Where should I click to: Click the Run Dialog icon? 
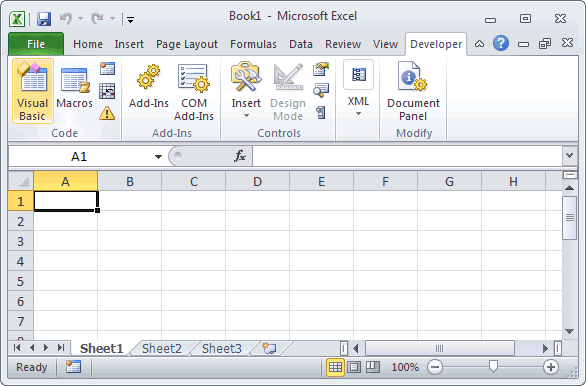(321, 112)
